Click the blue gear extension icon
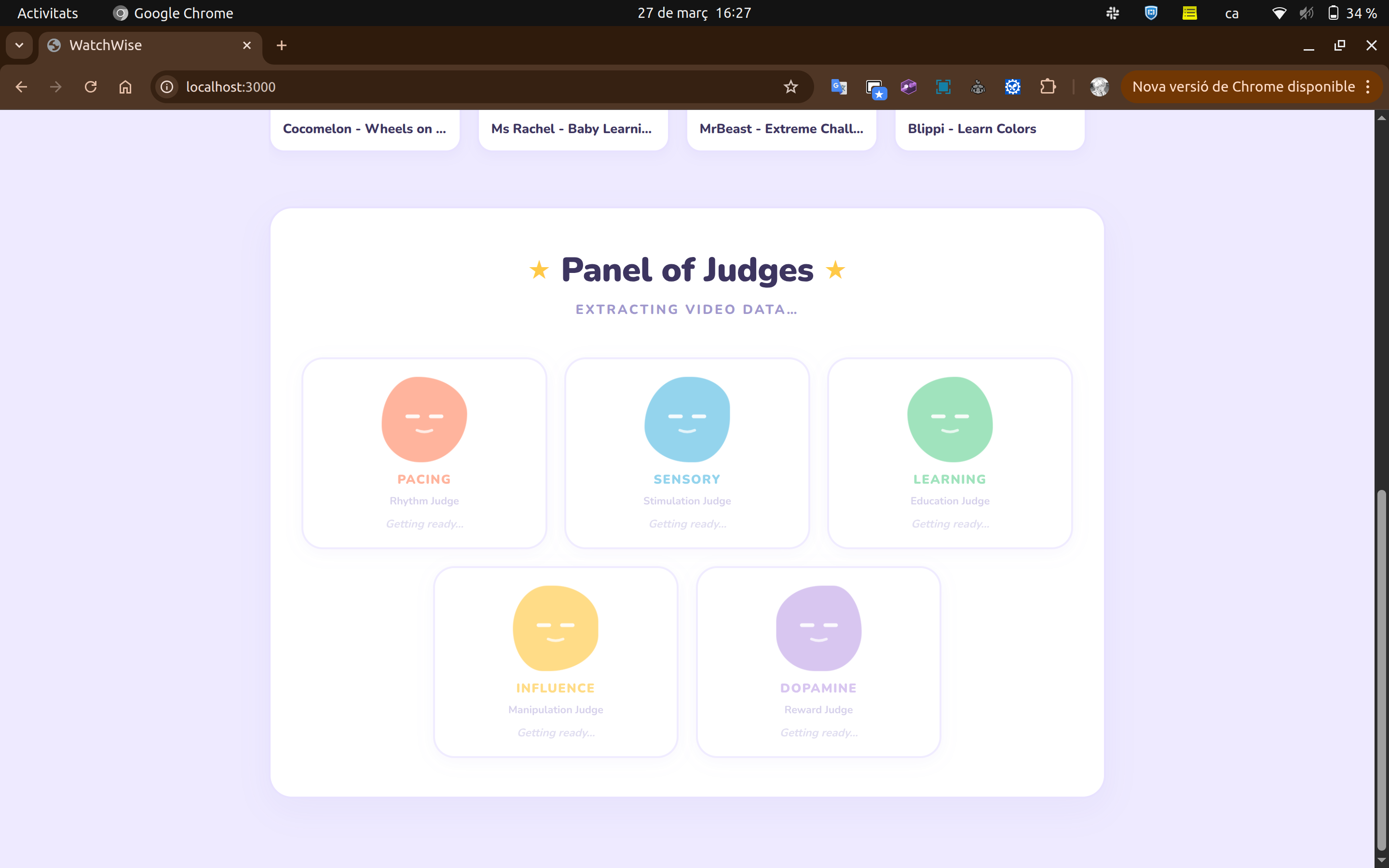1389x868 pixels. [x=1012, y=87]
